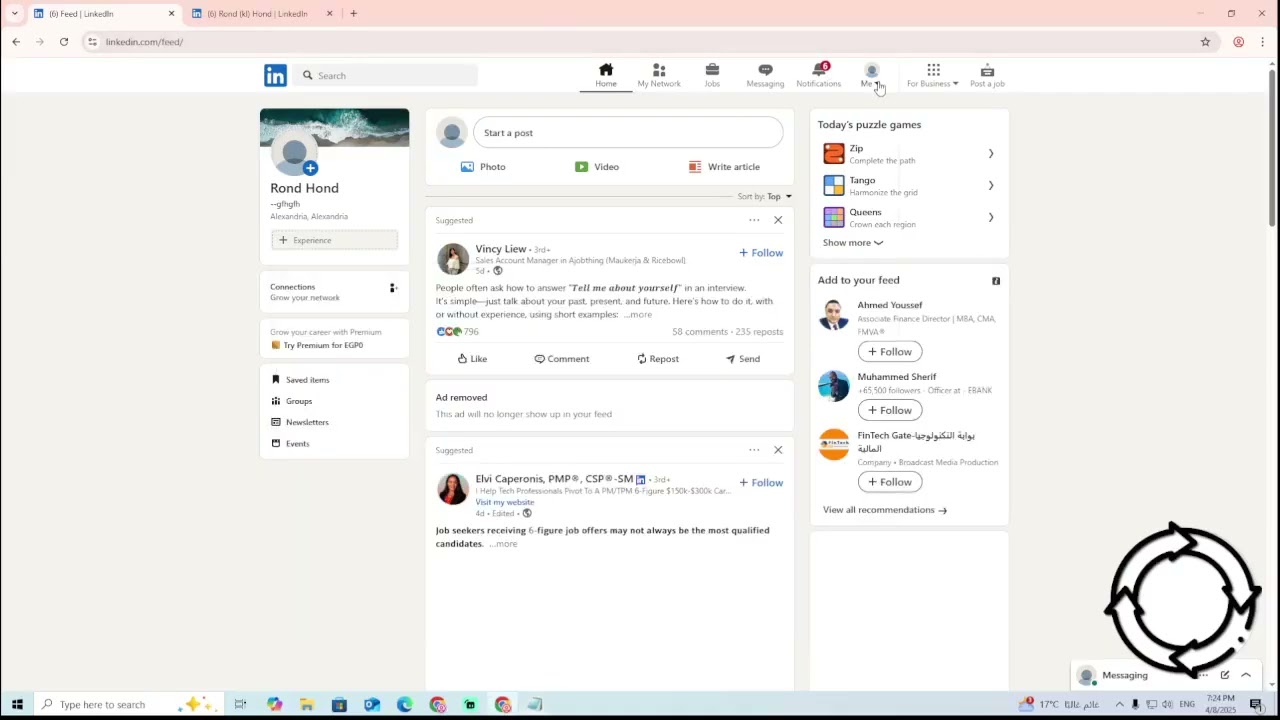1280x720 pixels.
Task: Open the 235 reposts link
Action: coord(759,332)
